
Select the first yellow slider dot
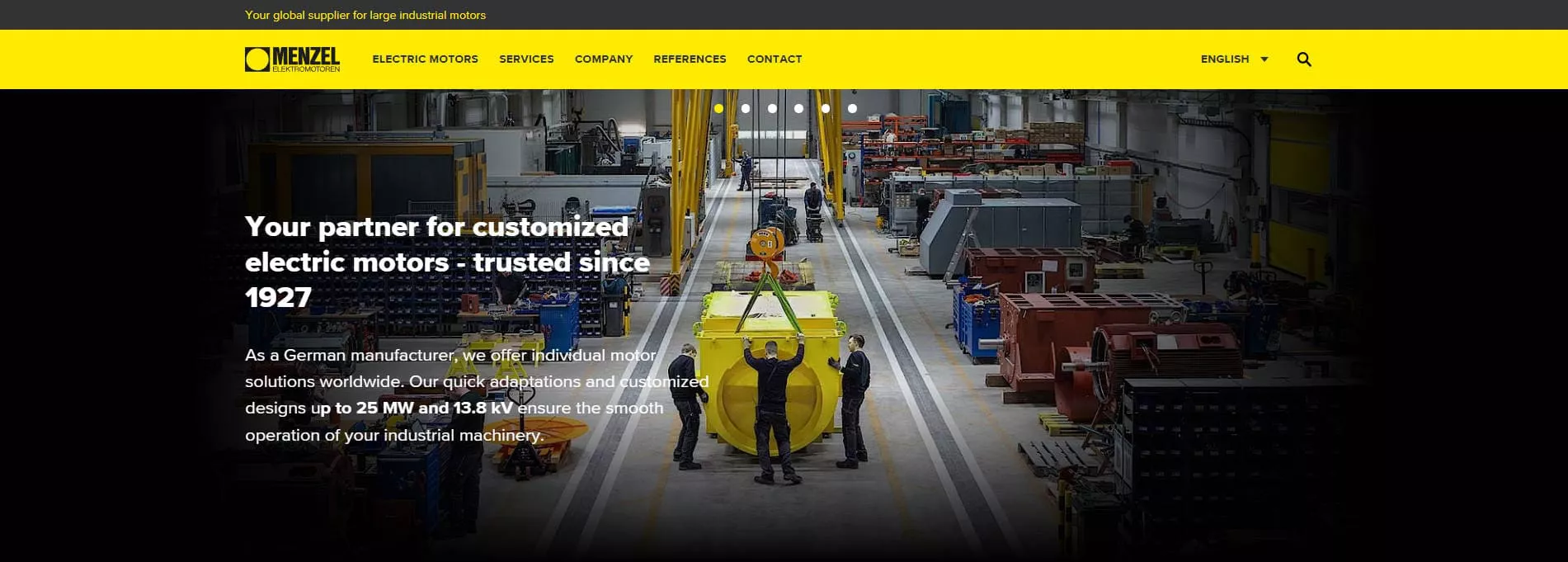(718, 108)
